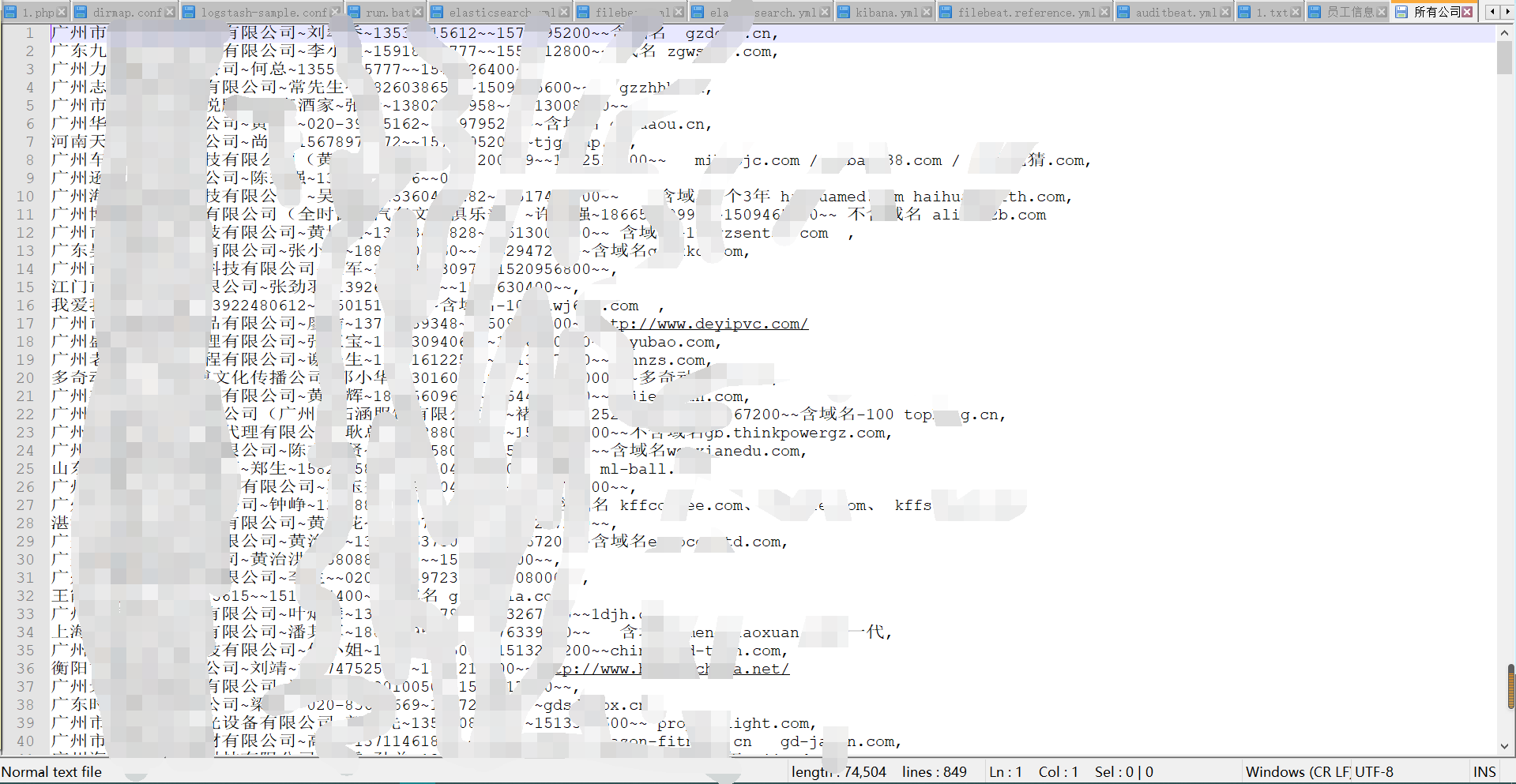The image size is (1516, 784).
Task: Click 'thinkpowergz.com' text on line 23
Action: coord(810,433)
